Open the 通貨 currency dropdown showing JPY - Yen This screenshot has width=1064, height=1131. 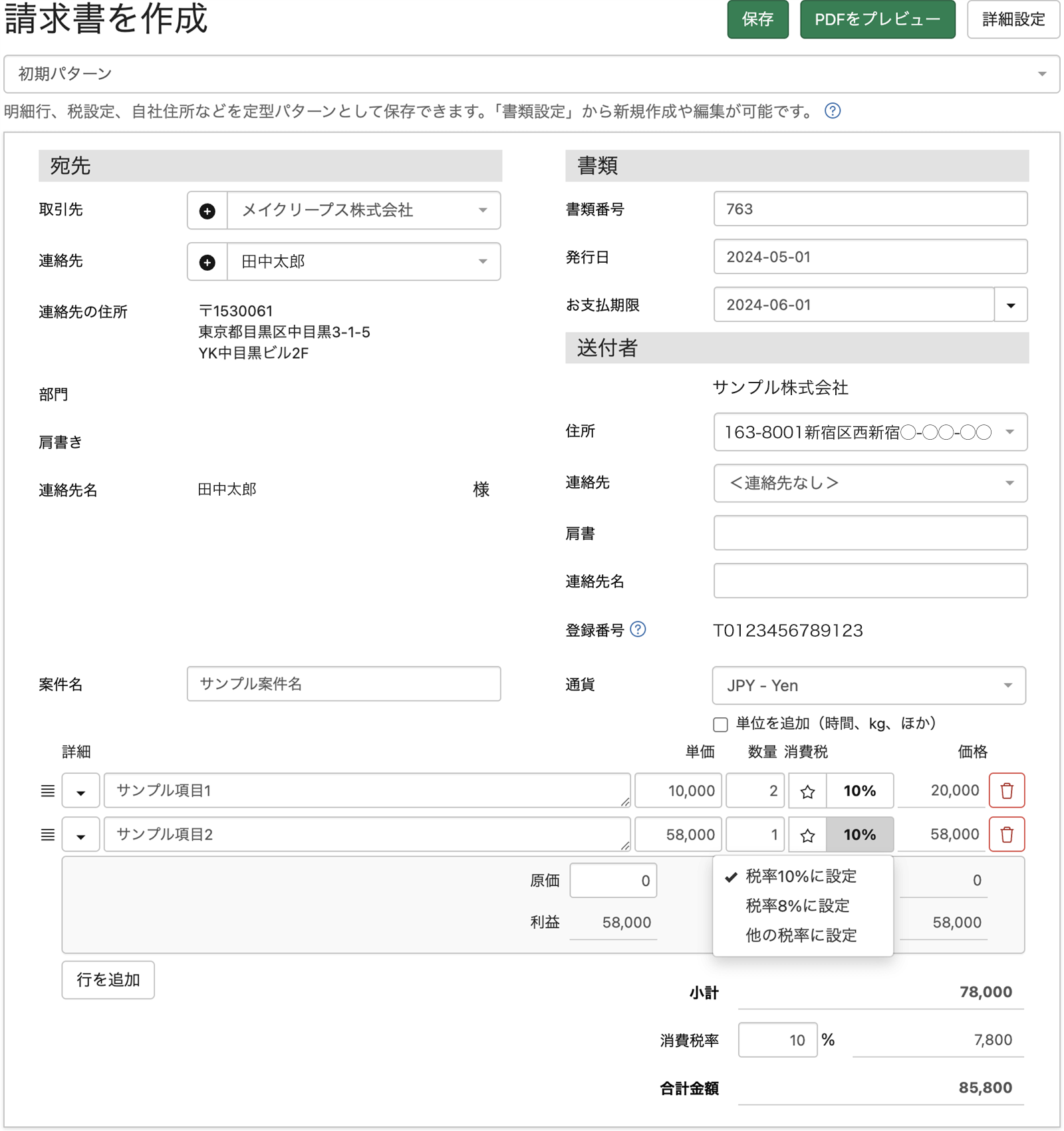pos(867,686)
